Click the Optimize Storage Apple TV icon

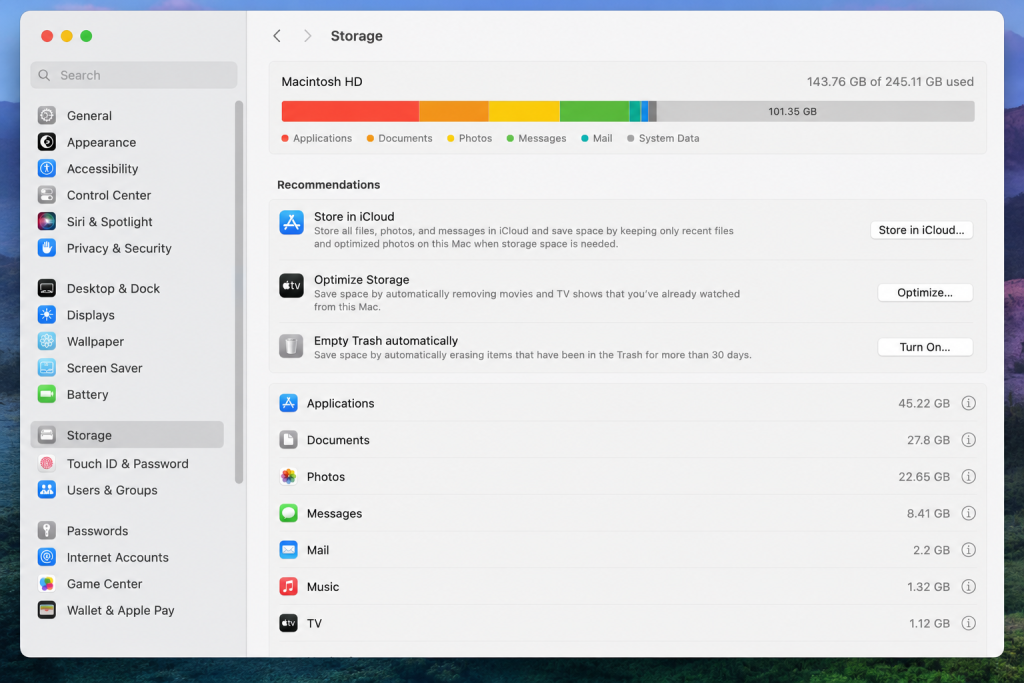[291, 285]
